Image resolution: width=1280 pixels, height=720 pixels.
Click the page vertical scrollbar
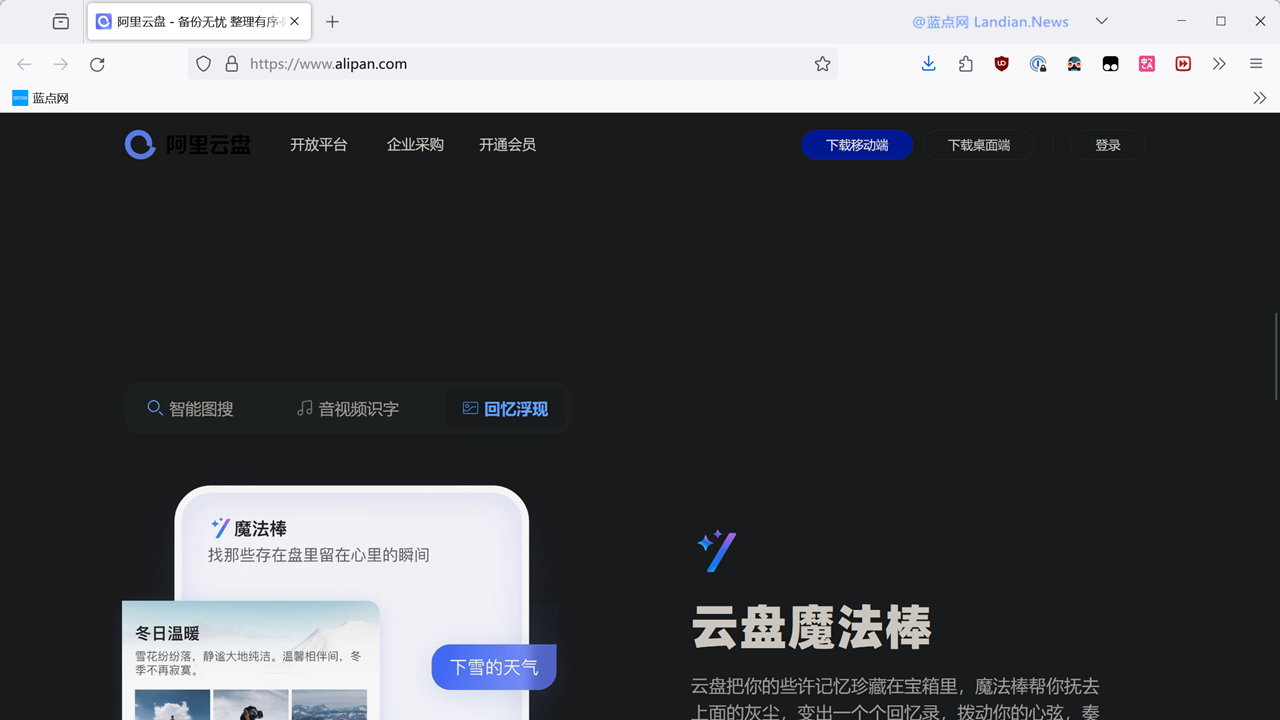[1275, 357]
